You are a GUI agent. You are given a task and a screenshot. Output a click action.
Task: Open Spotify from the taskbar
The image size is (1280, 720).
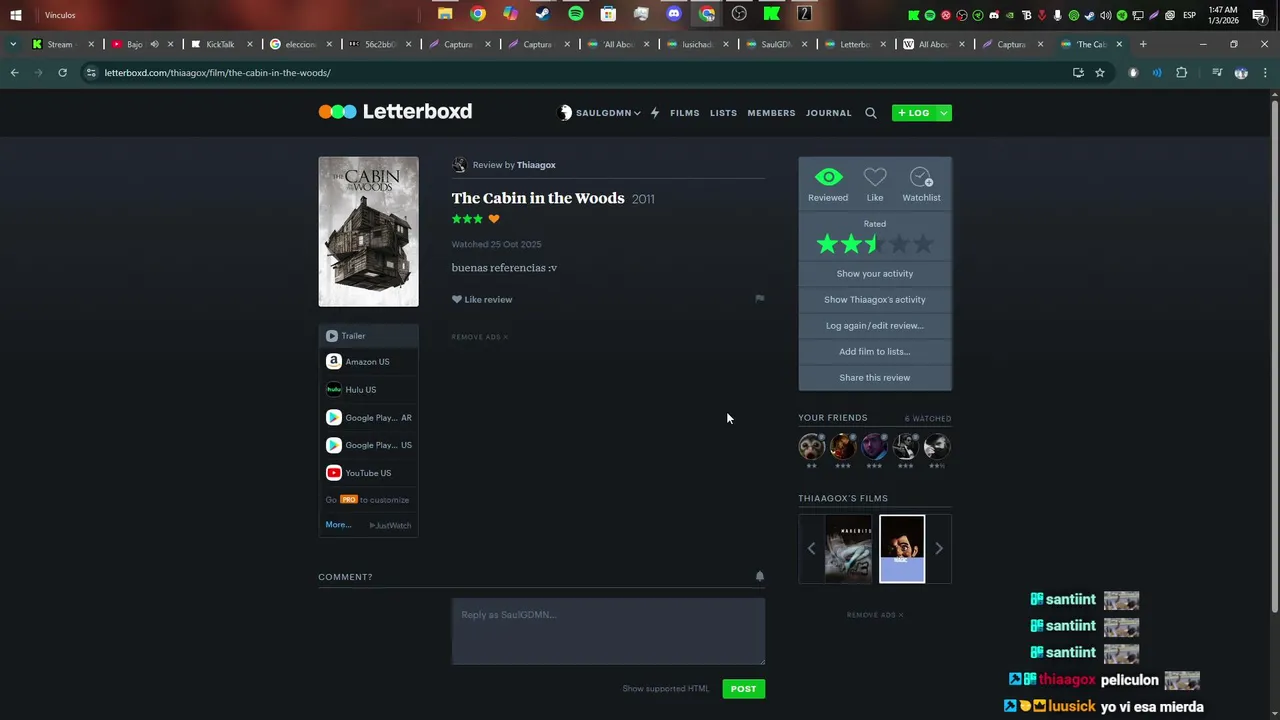[576, 14]
